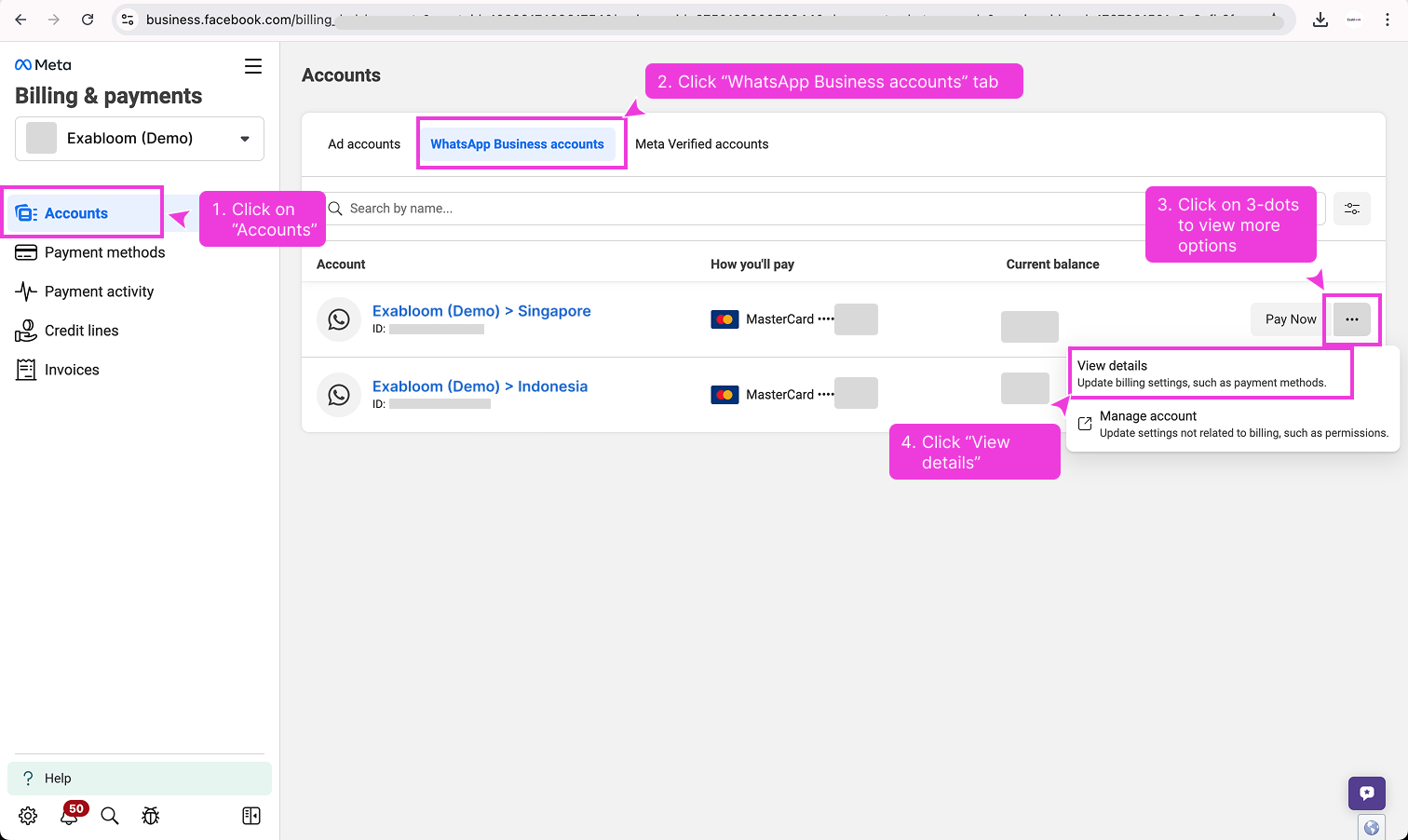
Task: Click the Meta logo
Action: (x=43, y=64)
